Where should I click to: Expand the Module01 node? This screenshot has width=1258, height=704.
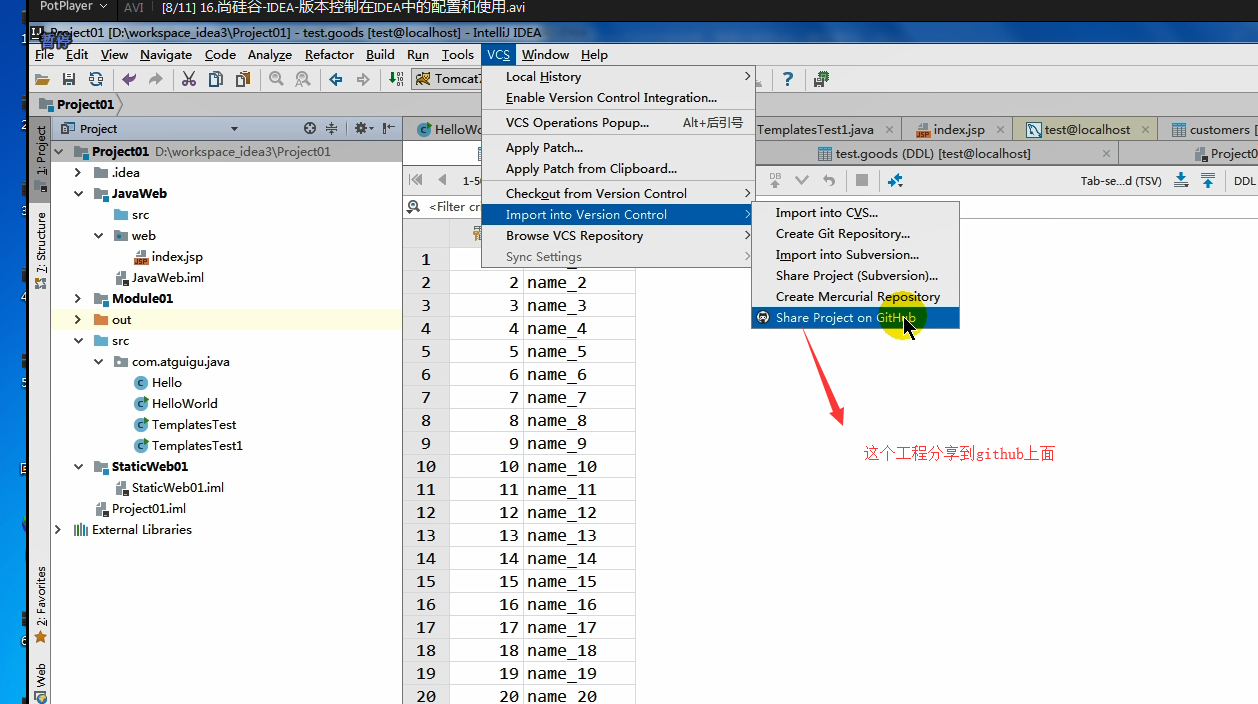coord(78,298)
